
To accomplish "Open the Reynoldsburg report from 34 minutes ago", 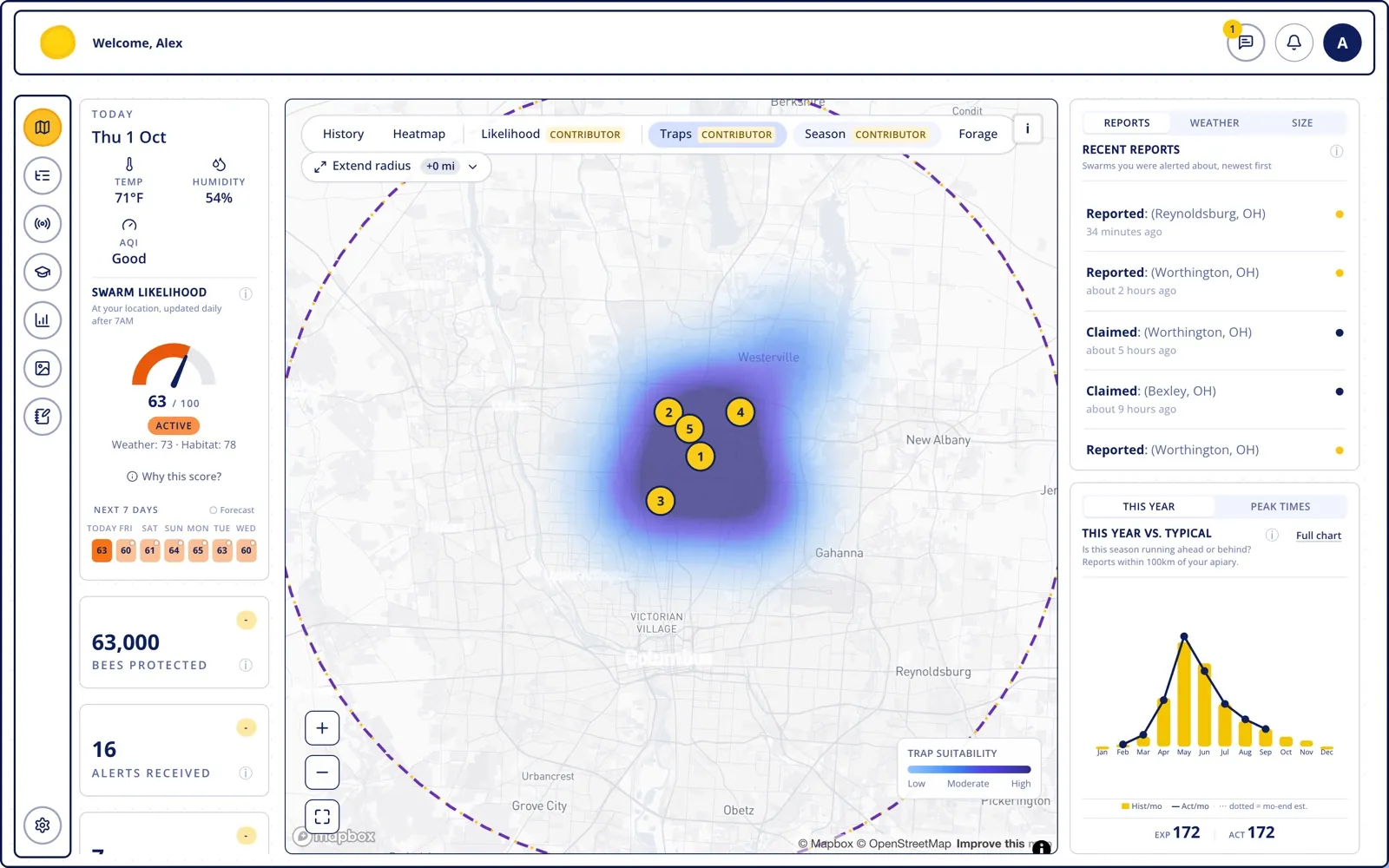I will pyautogui.click(x=1215, y=221).
